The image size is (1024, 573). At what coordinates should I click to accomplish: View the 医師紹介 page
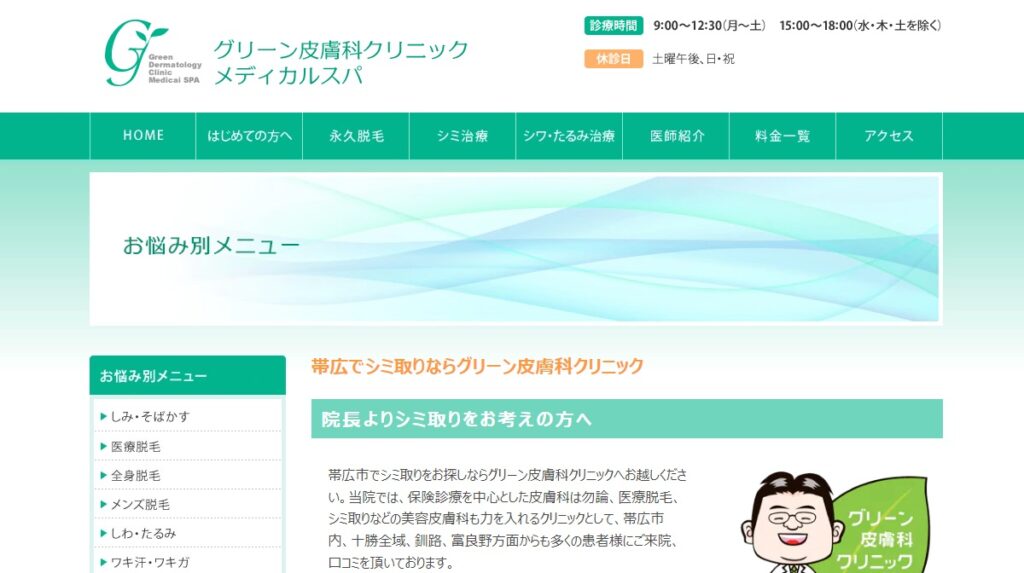[x=676, y=136]
